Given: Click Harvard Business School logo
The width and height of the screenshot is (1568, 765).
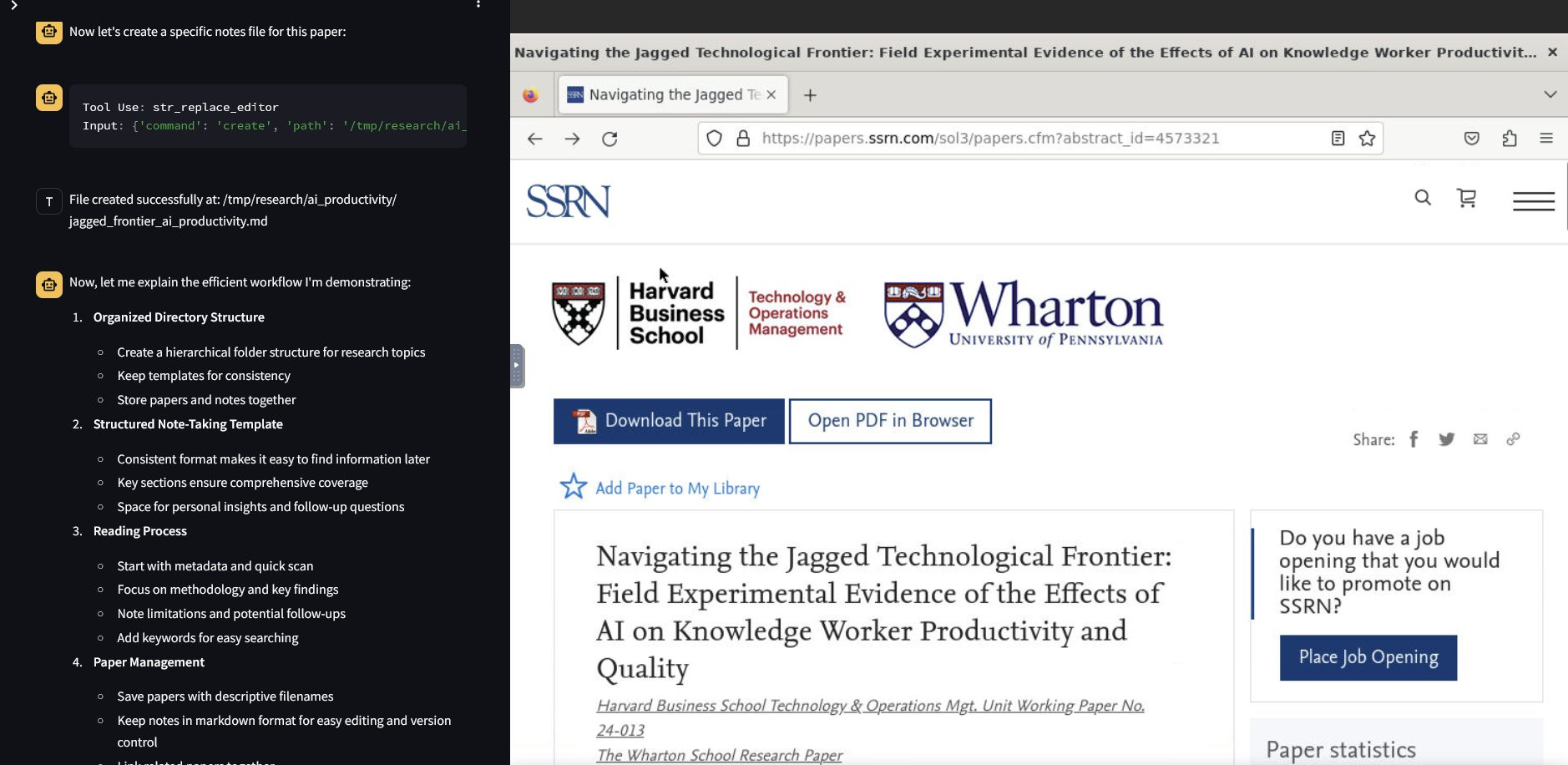Looking at the screenshot, I should [699, 313].
